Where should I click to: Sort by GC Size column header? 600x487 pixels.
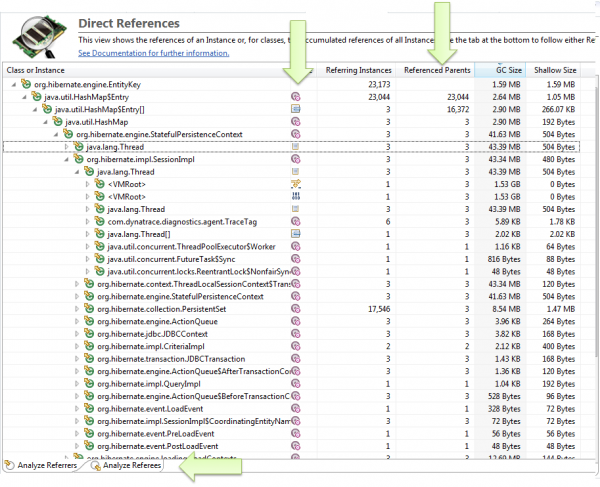509,70
